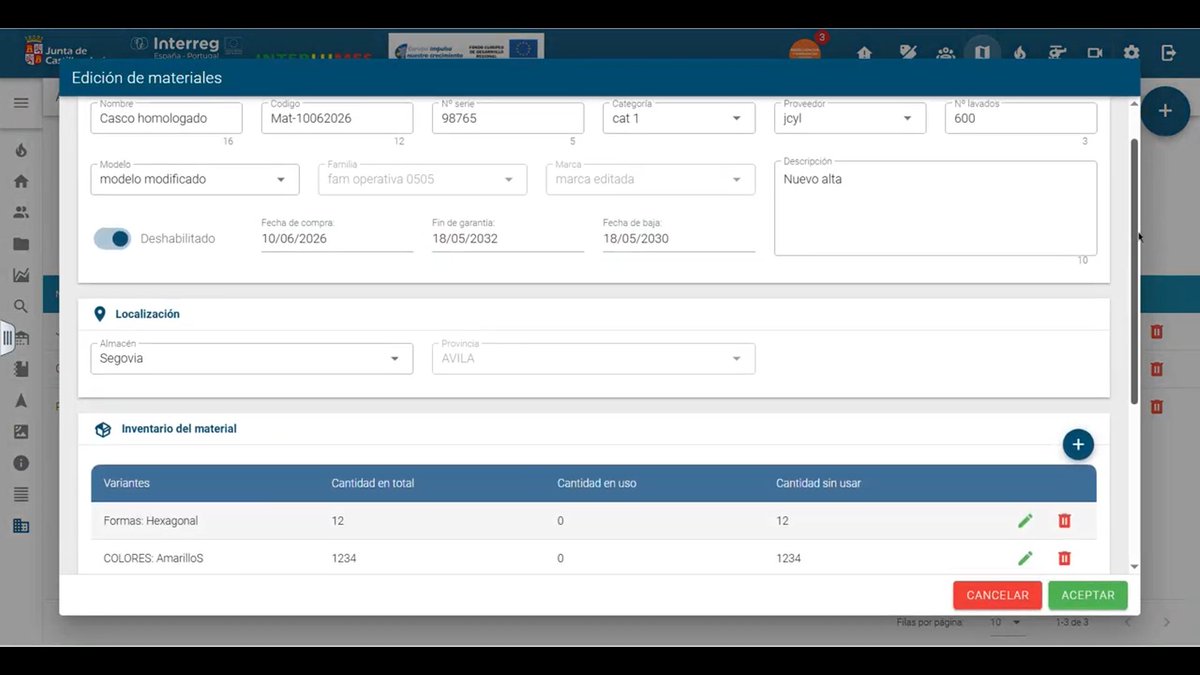Click the Cantidad sin usar column header
Viewport: 1200px width, 675px height.
point(818,483)
